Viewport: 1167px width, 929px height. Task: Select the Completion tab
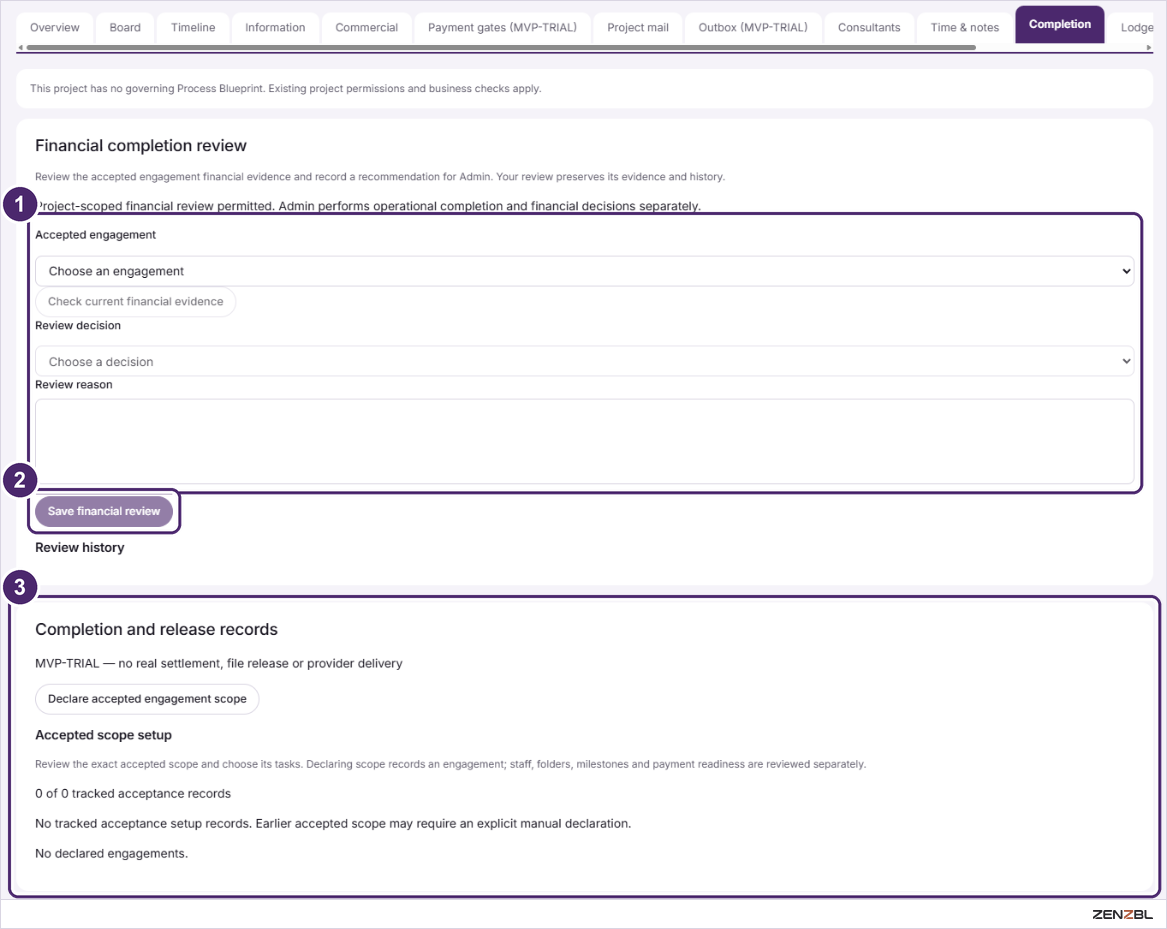tap(1059, 25)
